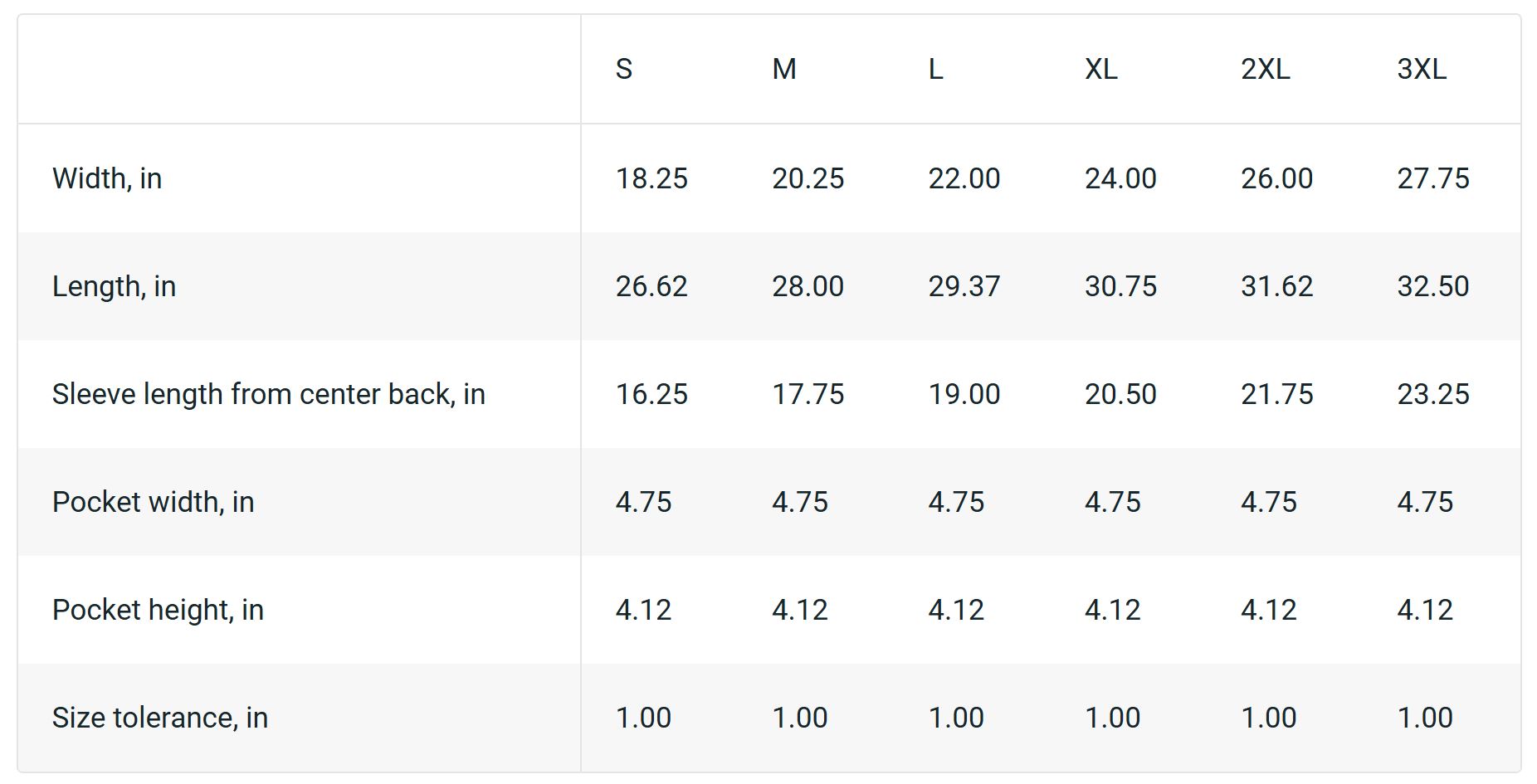Select the 27.75 width value for 3XL
Image resolution: width=1537 pixels, height=784 pixels.
point(1433,178)
